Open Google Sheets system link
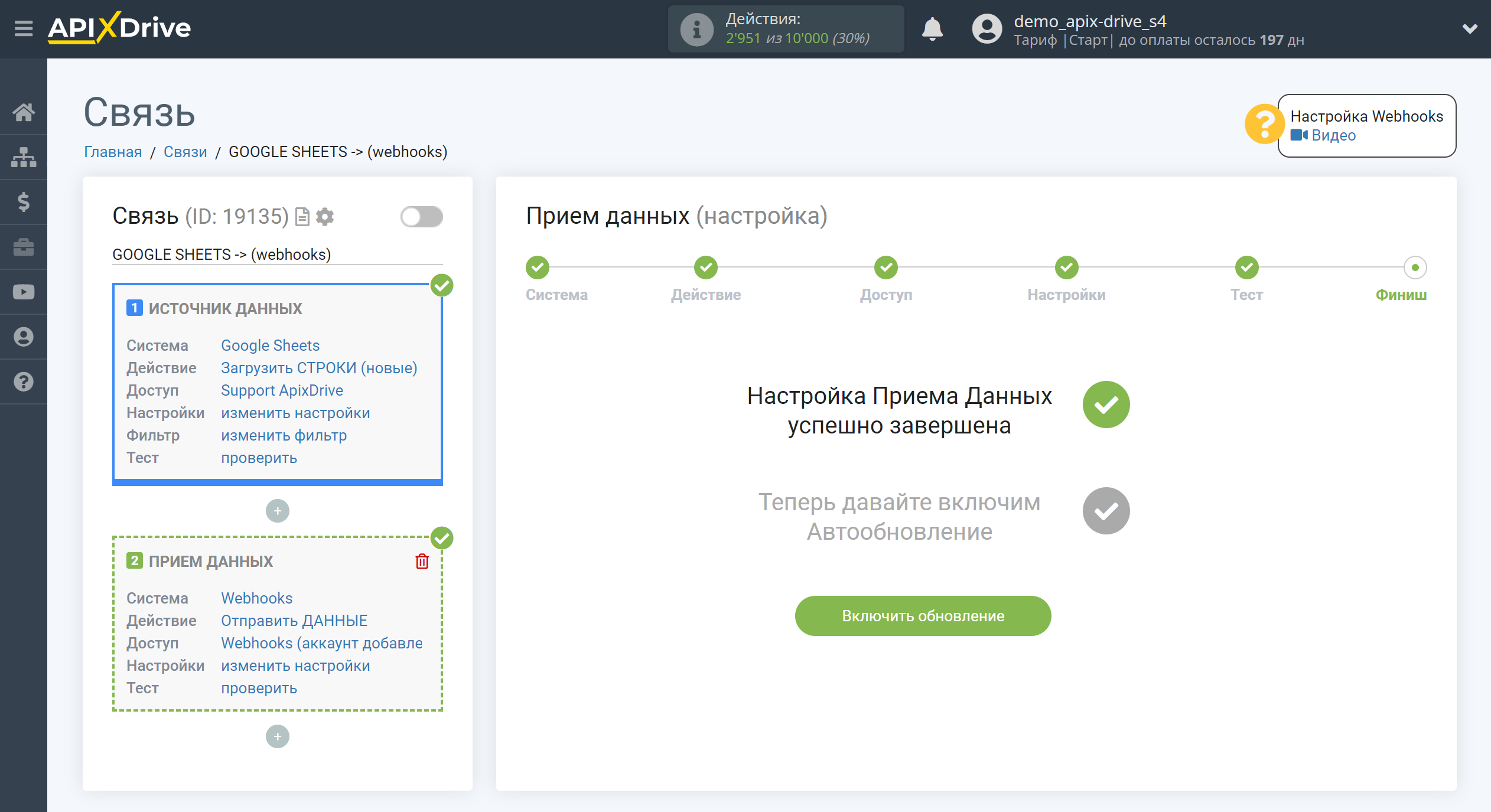Screen dimensions: 1491x812 (270, 345)
